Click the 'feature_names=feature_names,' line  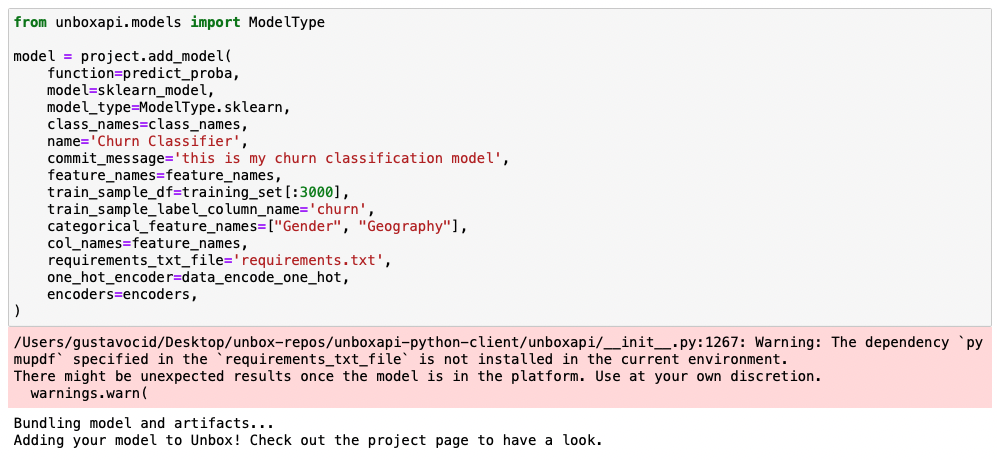(165, 175)
